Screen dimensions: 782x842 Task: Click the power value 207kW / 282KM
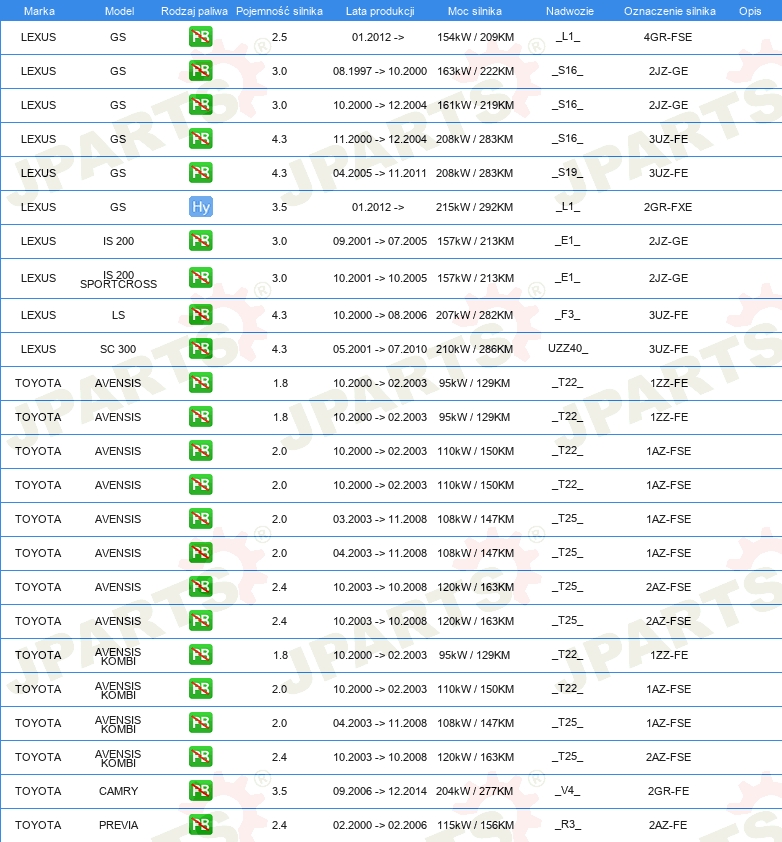coord(474,315)
